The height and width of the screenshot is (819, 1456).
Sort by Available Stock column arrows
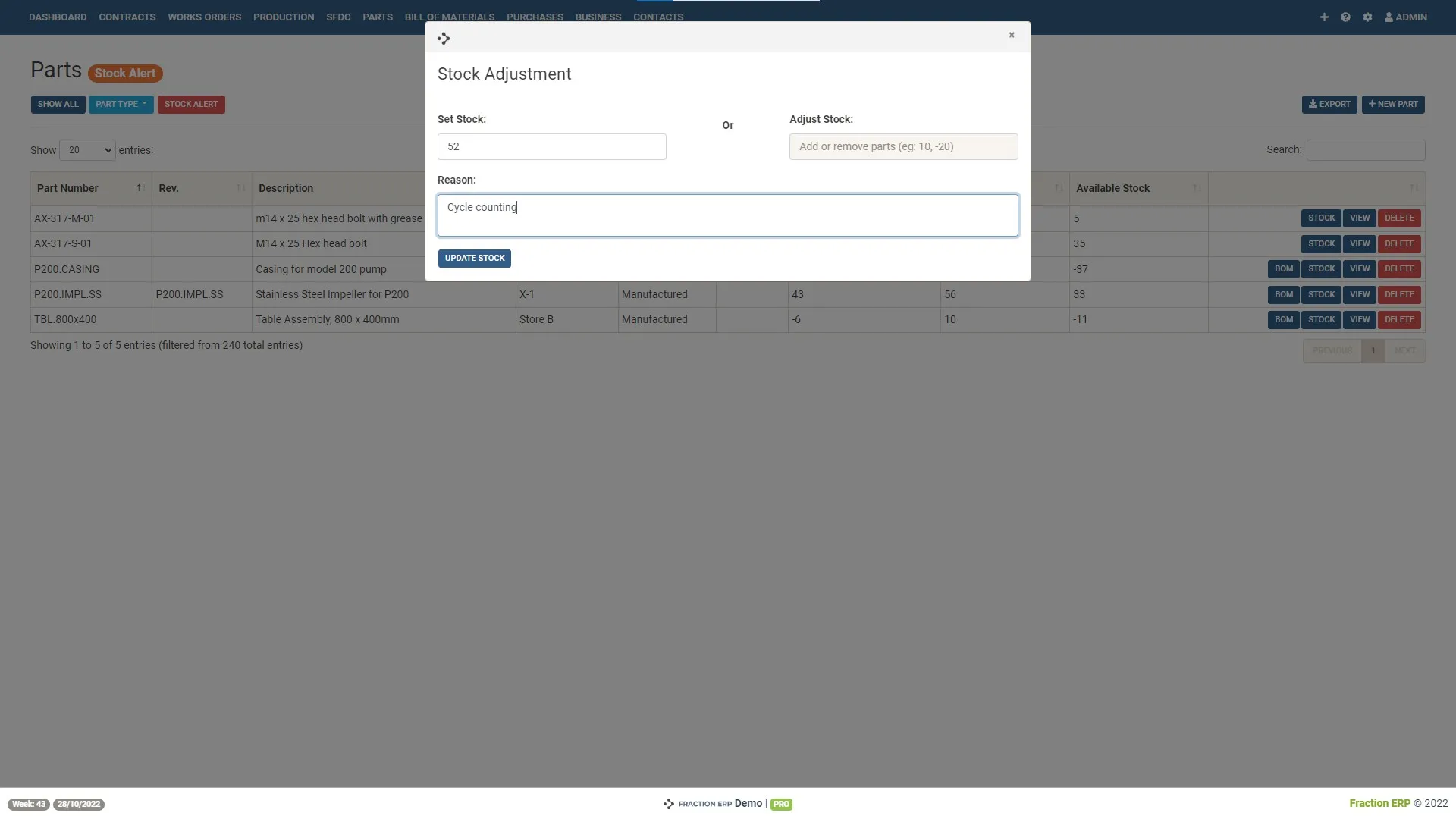pos(1197,188)
